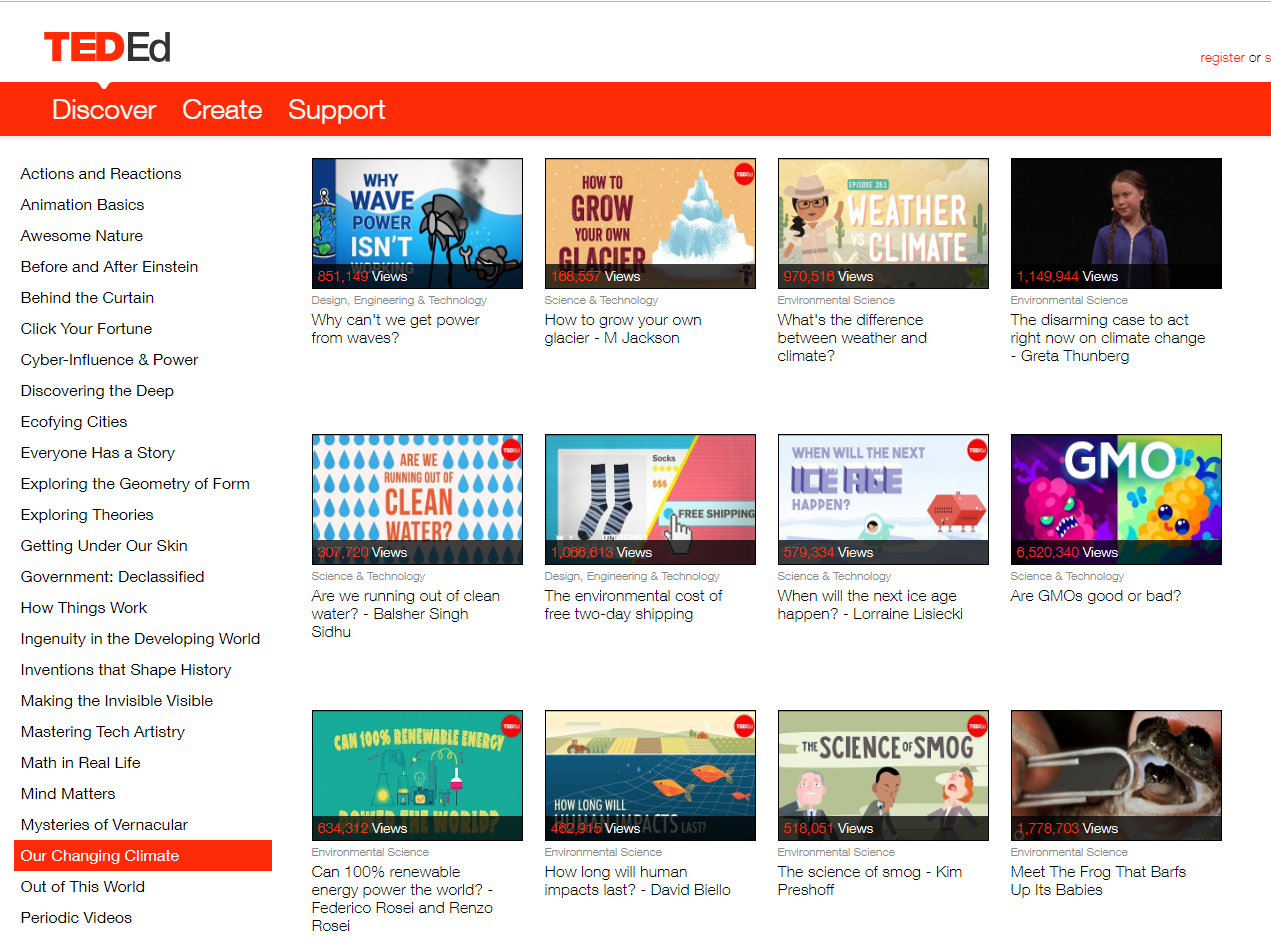This screenshot has height=938, width=1271.
Task: Select Government: Declassified series
Action: pos(112,577)
